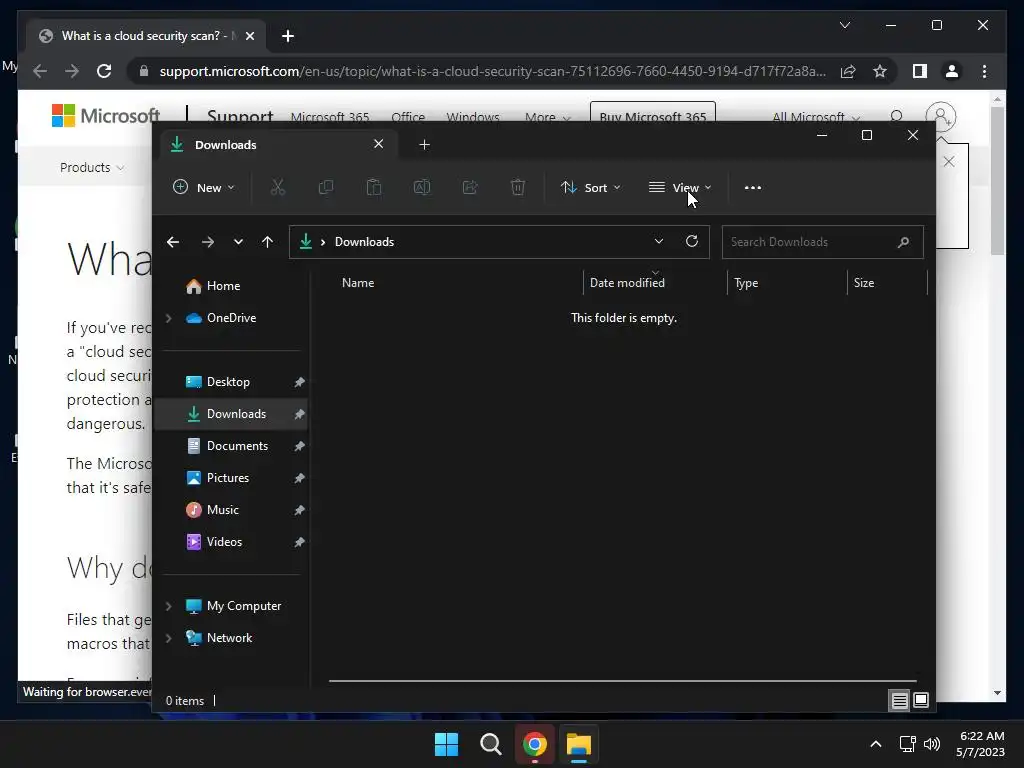Click the Delete trash icon in File Explorer
The height and width of the screenshot is (768, 1024).
coord(517,187)
